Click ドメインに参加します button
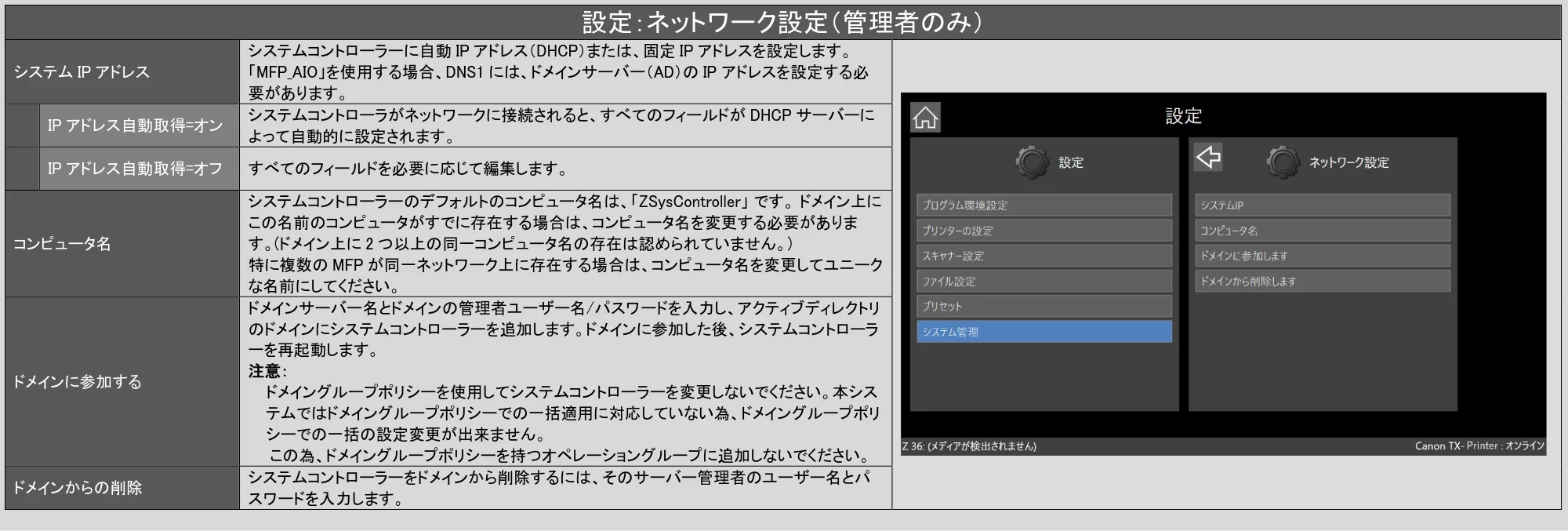Image resolution: width=1568 pixels, height=531 pixels. pos(1323,256)
